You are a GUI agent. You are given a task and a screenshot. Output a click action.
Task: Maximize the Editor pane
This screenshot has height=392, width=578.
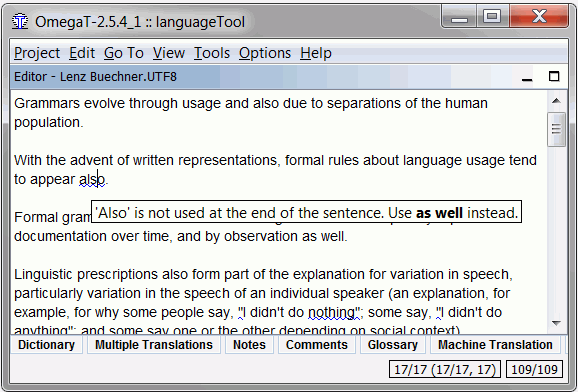click(554, 76)
